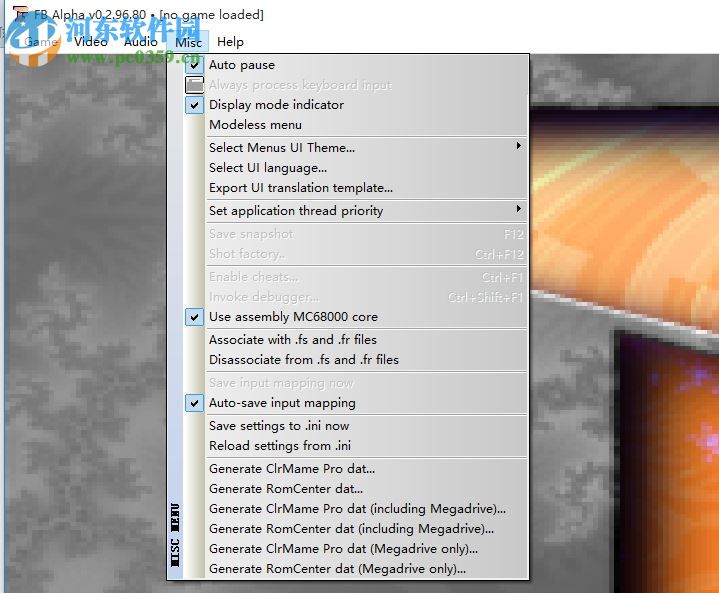This screenshot has width=719, height=593.
Task: Select Generate ClrMame Pro dat (including Megadrive)...
Action: (355, 509)
